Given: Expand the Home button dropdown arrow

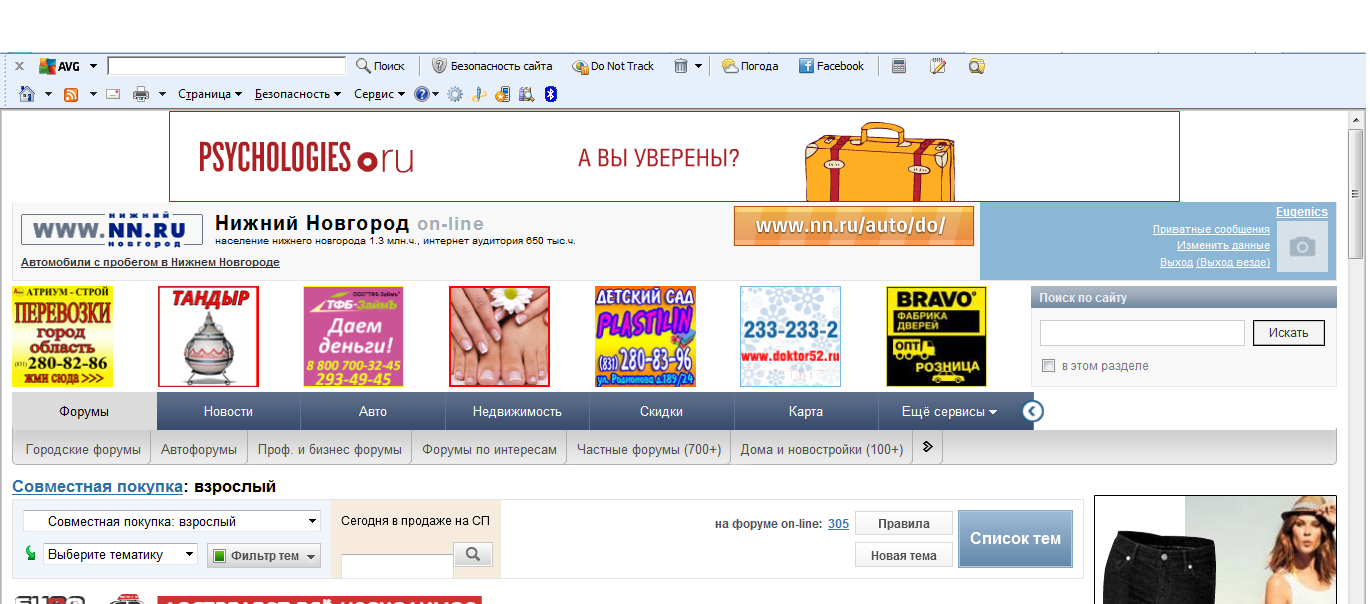Looking at the screenshot, I should (x=48, y=94).
